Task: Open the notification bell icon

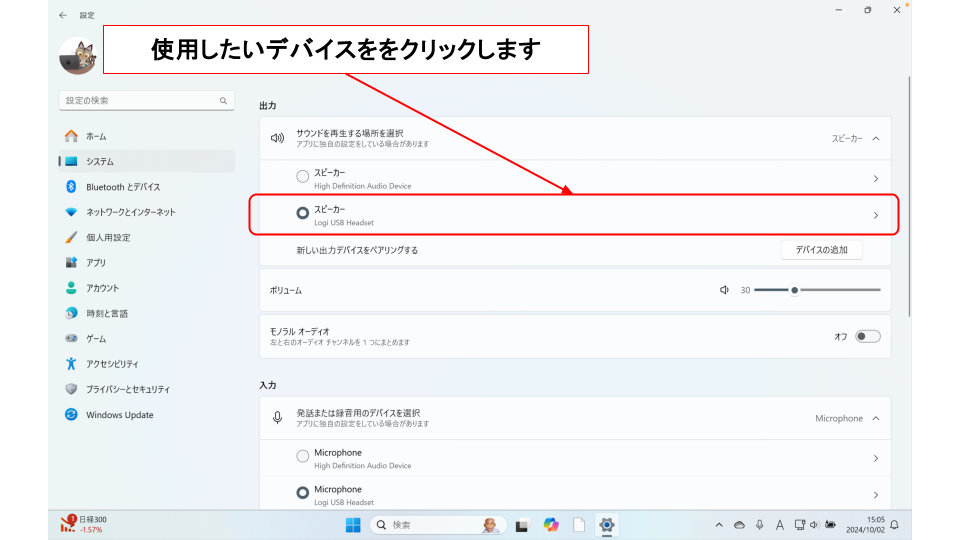Action: [894, 525]
